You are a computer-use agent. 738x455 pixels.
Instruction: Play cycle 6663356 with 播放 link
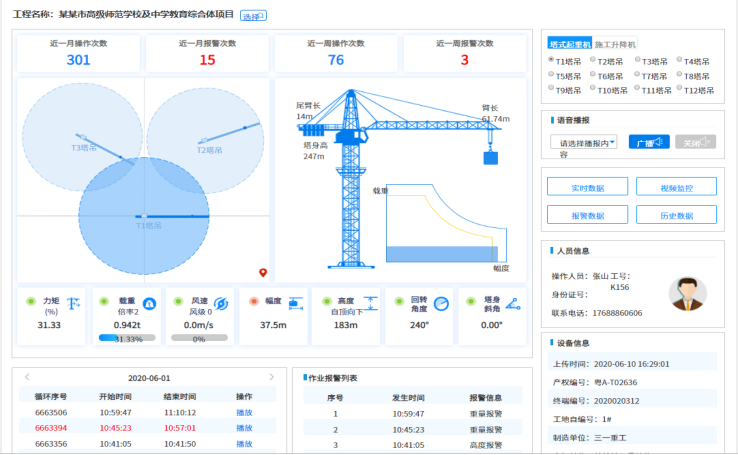244,444
